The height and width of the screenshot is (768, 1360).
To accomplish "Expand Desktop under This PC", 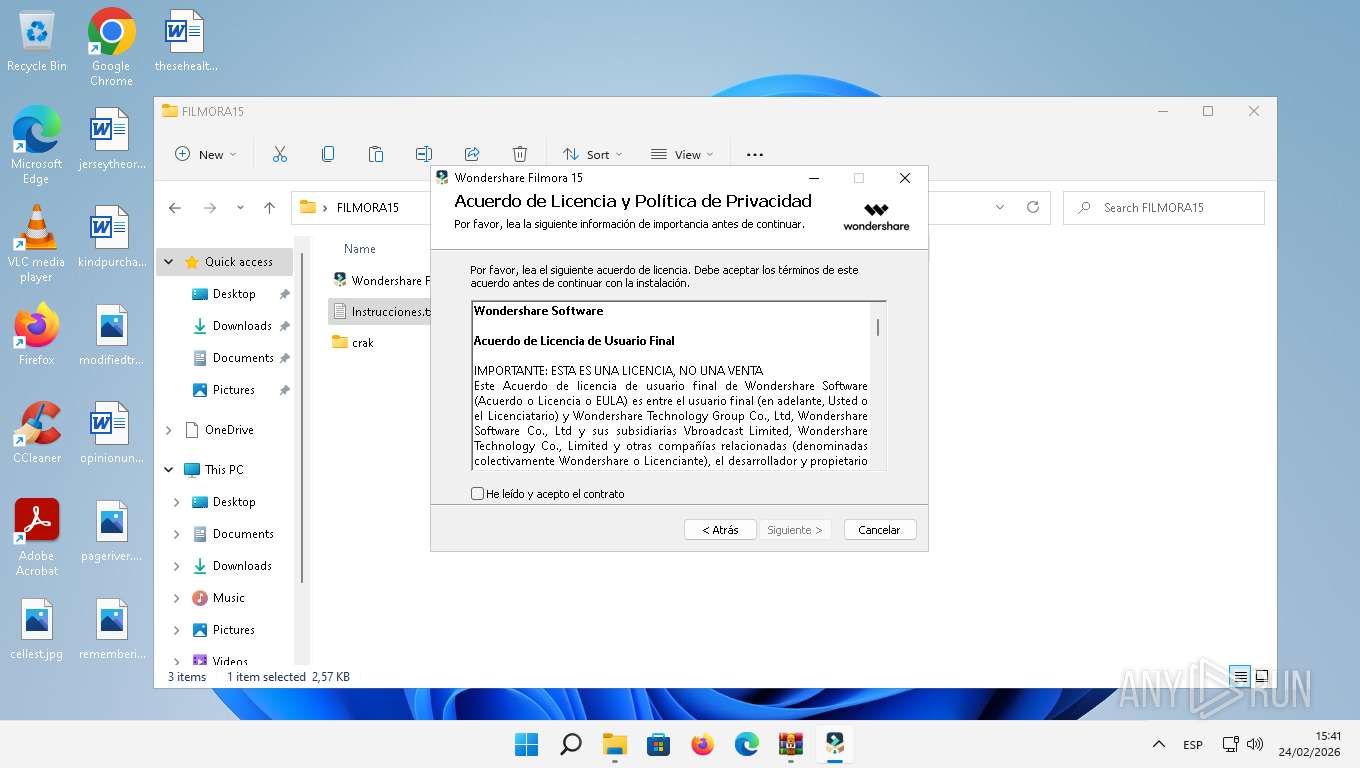I will click(x=177, y=502).
